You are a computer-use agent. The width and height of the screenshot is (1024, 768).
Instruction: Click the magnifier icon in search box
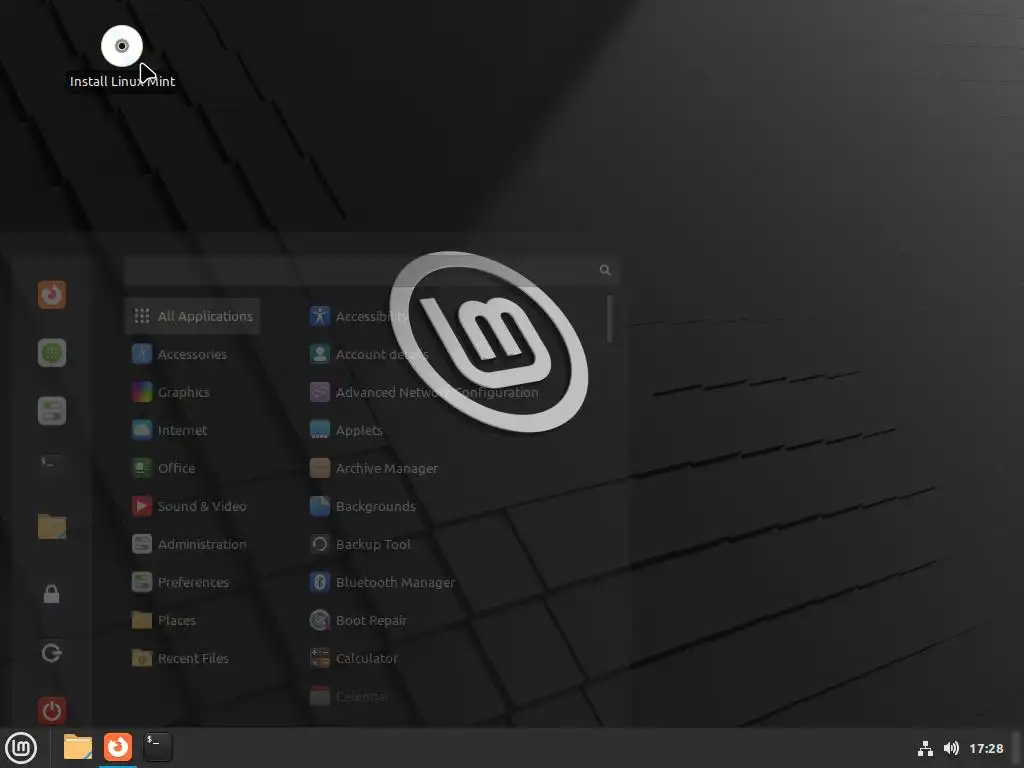pyautogui.click(x=605, y=270)
